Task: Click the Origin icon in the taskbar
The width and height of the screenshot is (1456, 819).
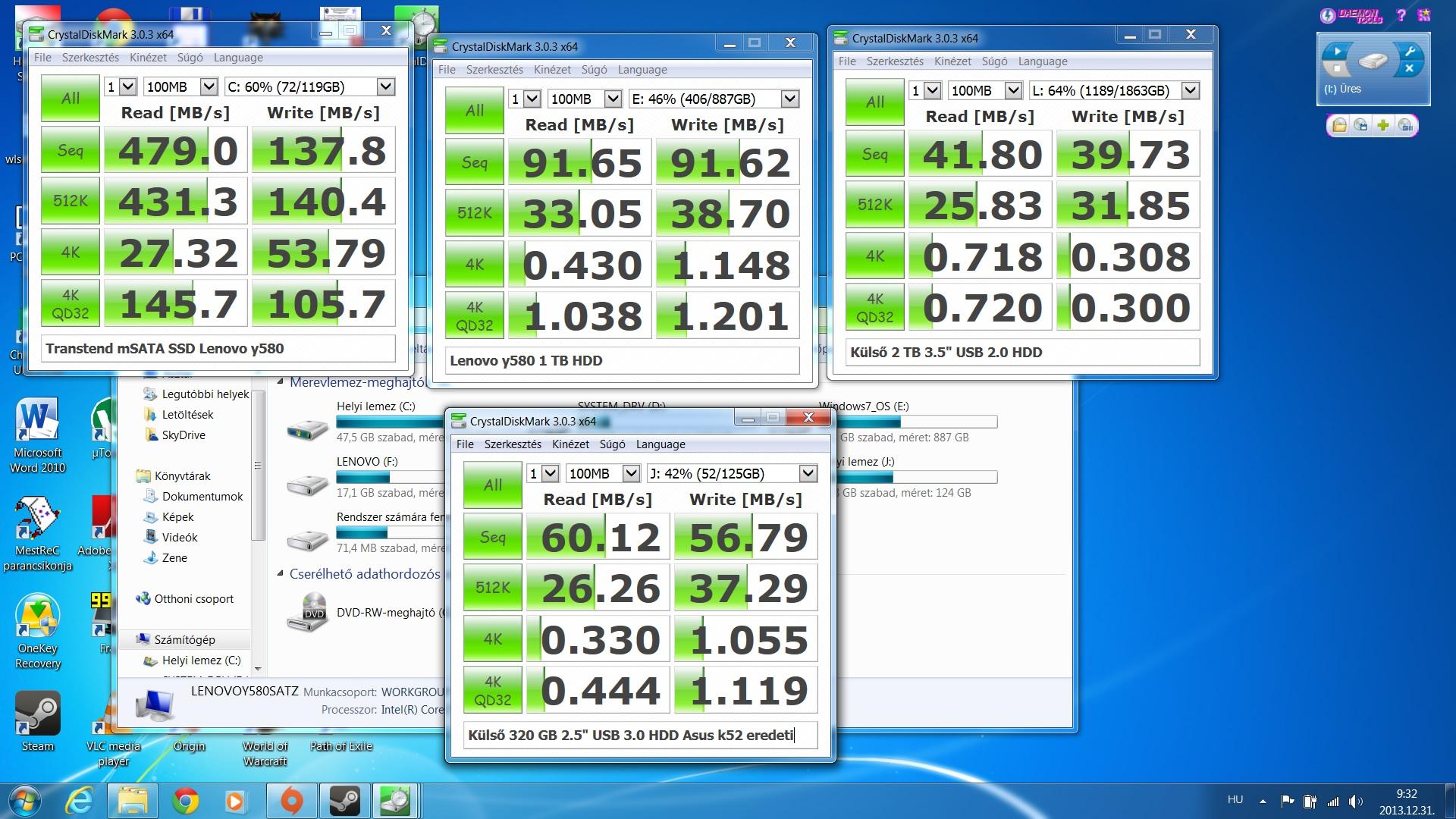Action: (x=291, y=801)
